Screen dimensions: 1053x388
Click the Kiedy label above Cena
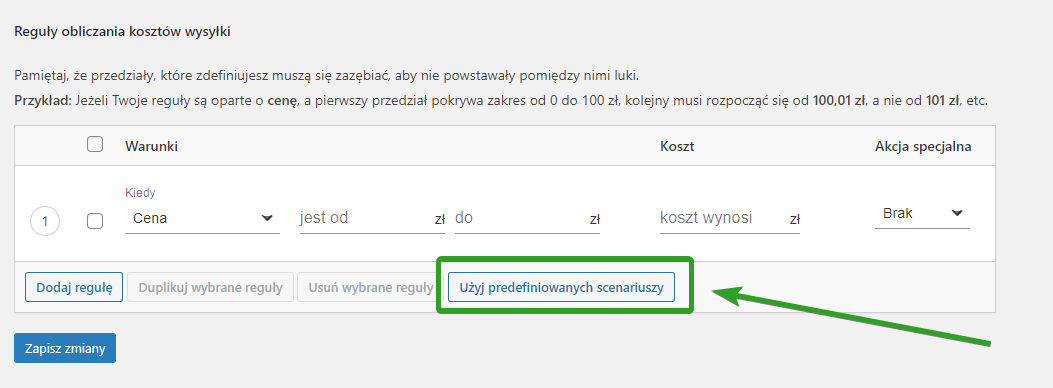pos(140,193)
